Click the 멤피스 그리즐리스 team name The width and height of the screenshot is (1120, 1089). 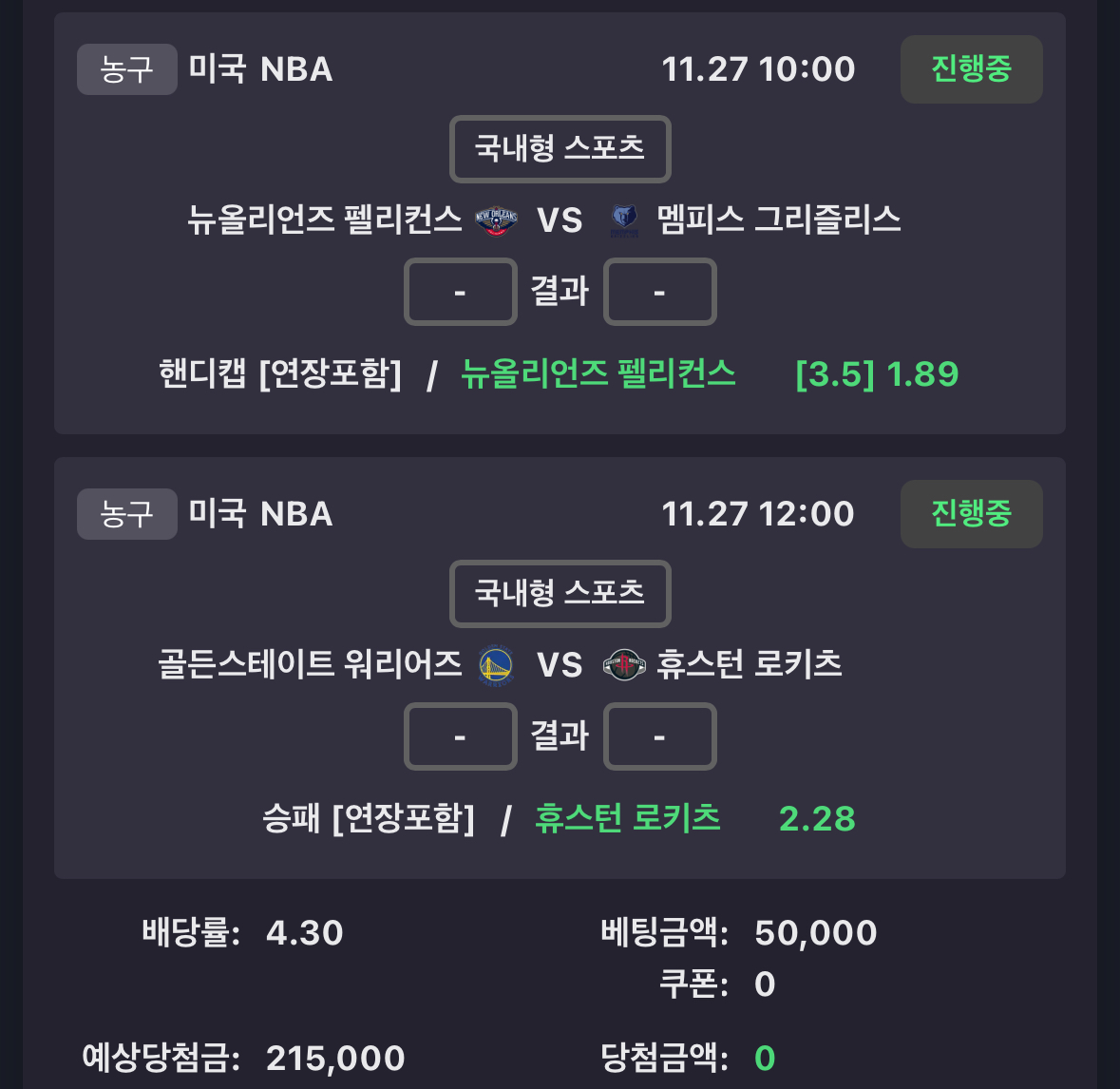pos(779,220)
